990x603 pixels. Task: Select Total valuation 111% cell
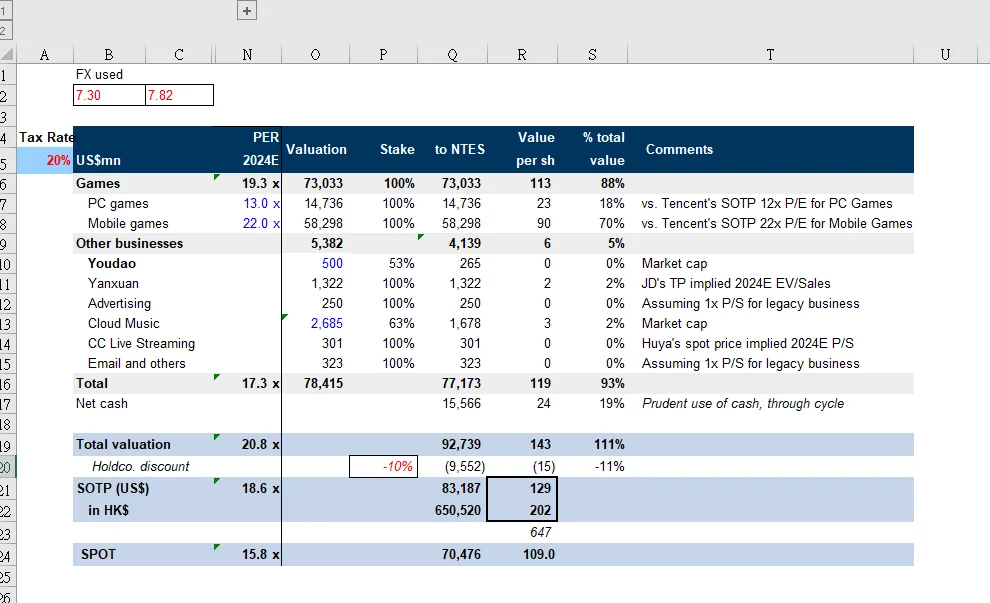click(592, 445)
